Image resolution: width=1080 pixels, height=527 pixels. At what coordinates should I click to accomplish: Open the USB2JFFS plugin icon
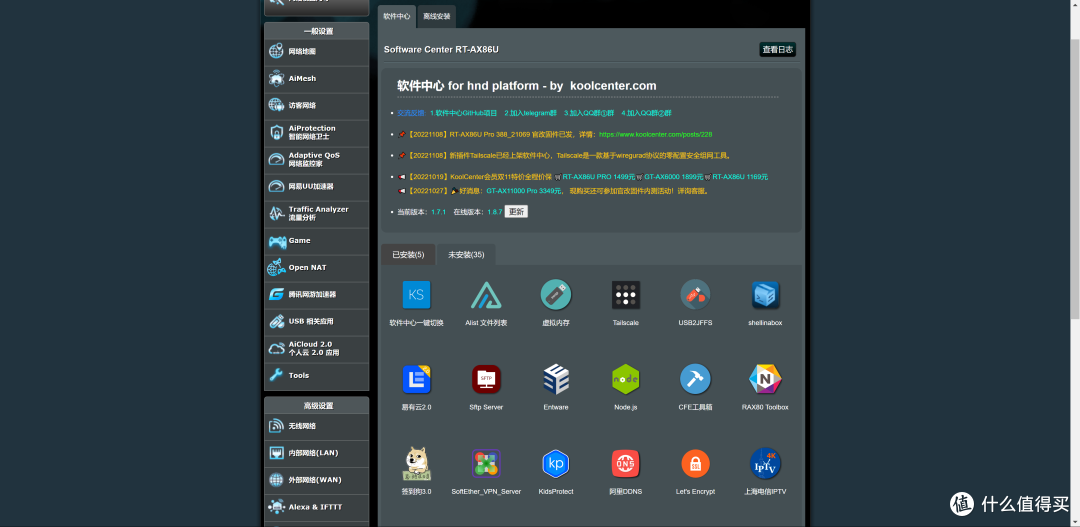(x=695, y=295)
